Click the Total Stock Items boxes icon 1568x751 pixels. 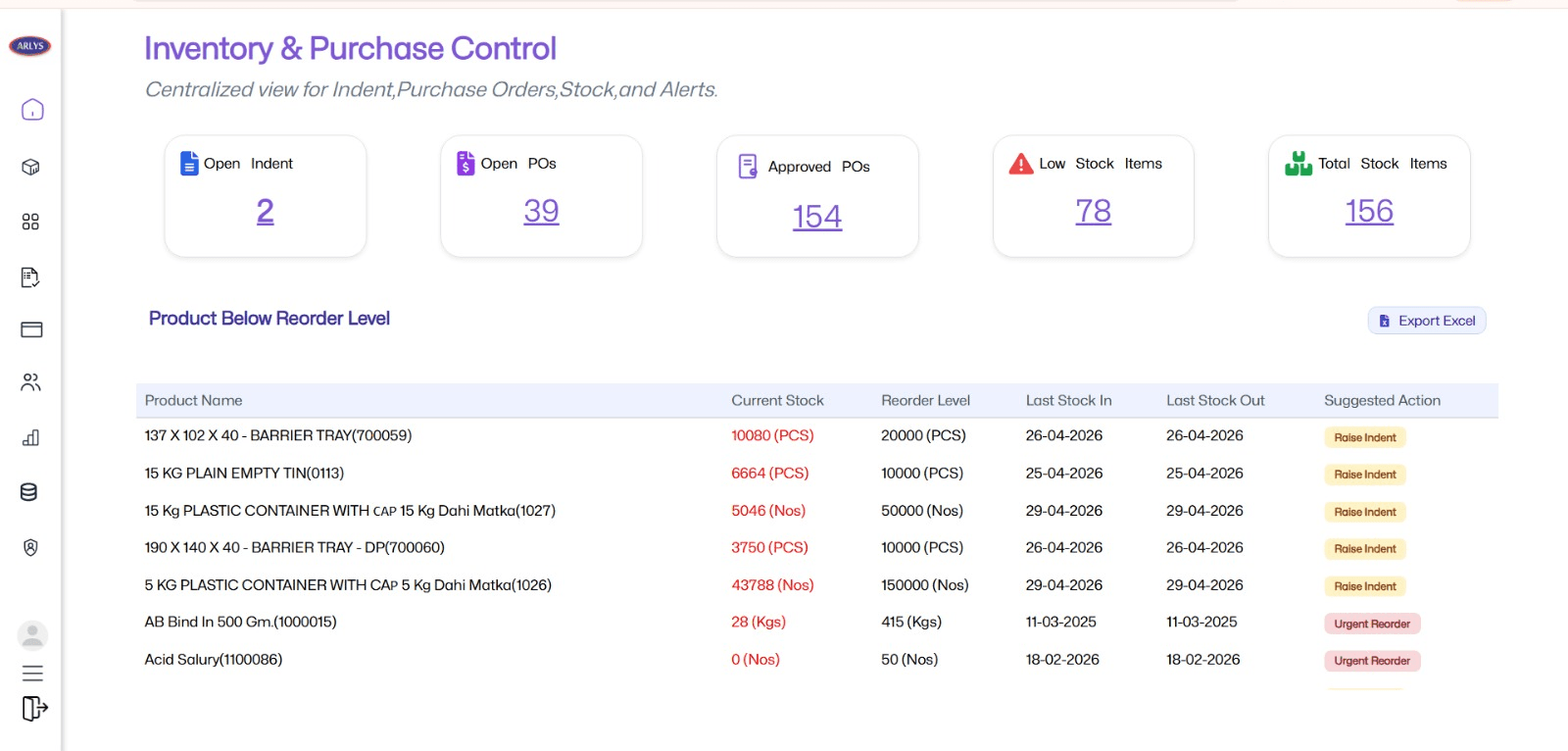[x=1298, y=164]
